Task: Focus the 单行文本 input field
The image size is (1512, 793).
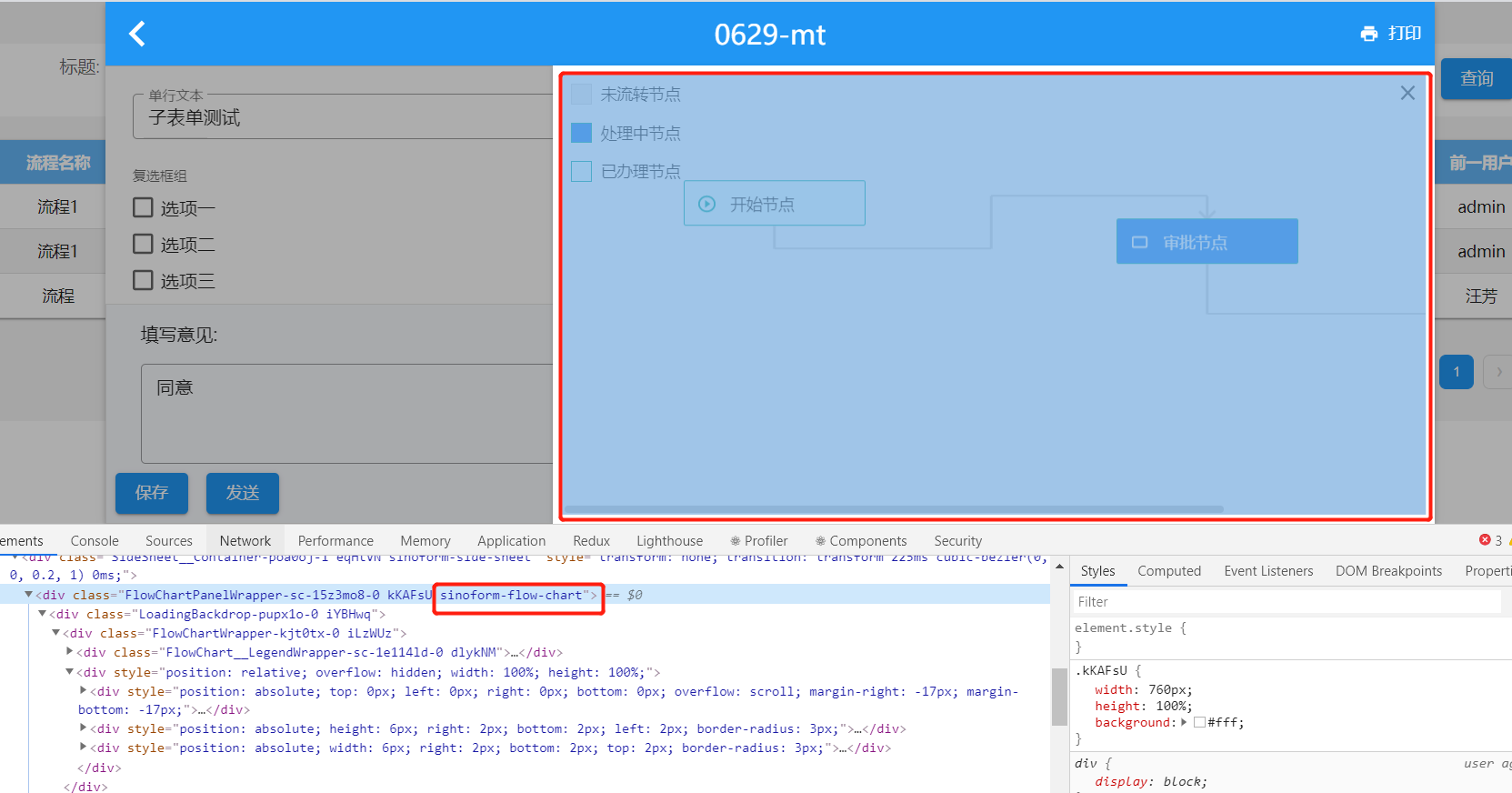Action: (343, 117)
